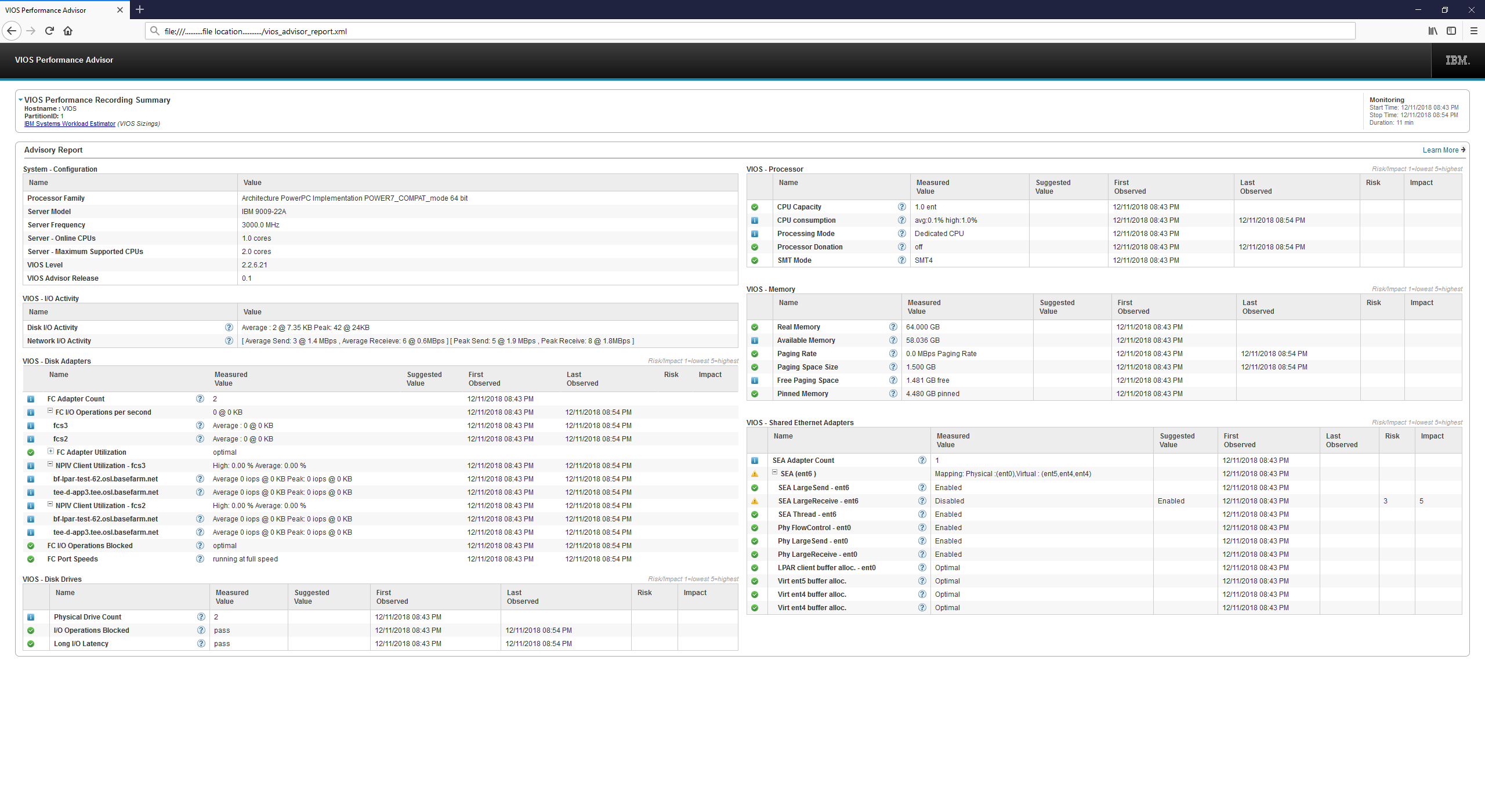Open help icon for Processing Mode
The image size is (1485, 812).
click(x=901, y=233)
